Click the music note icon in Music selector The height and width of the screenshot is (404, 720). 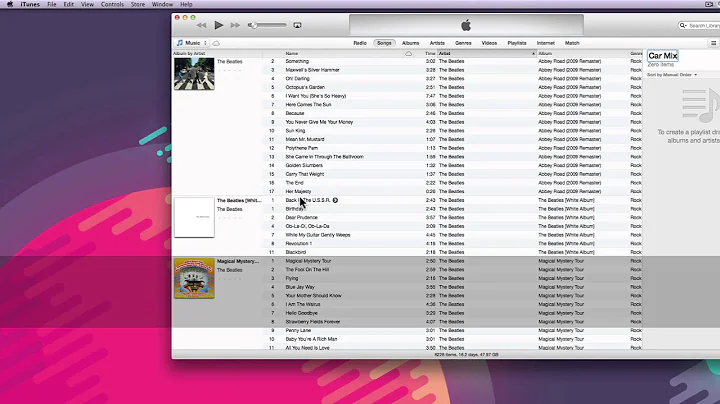click(x=180, y=43)
